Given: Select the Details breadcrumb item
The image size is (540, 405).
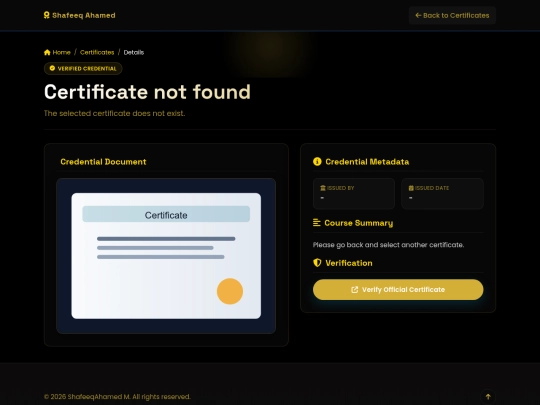Looking at the screenshot, I should coord(134,52).
